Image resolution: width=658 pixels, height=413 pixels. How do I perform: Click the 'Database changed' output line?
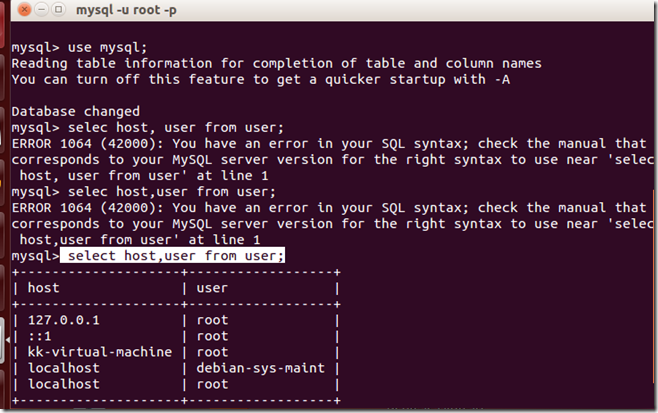pyautogui.click(x=76, y=112)
